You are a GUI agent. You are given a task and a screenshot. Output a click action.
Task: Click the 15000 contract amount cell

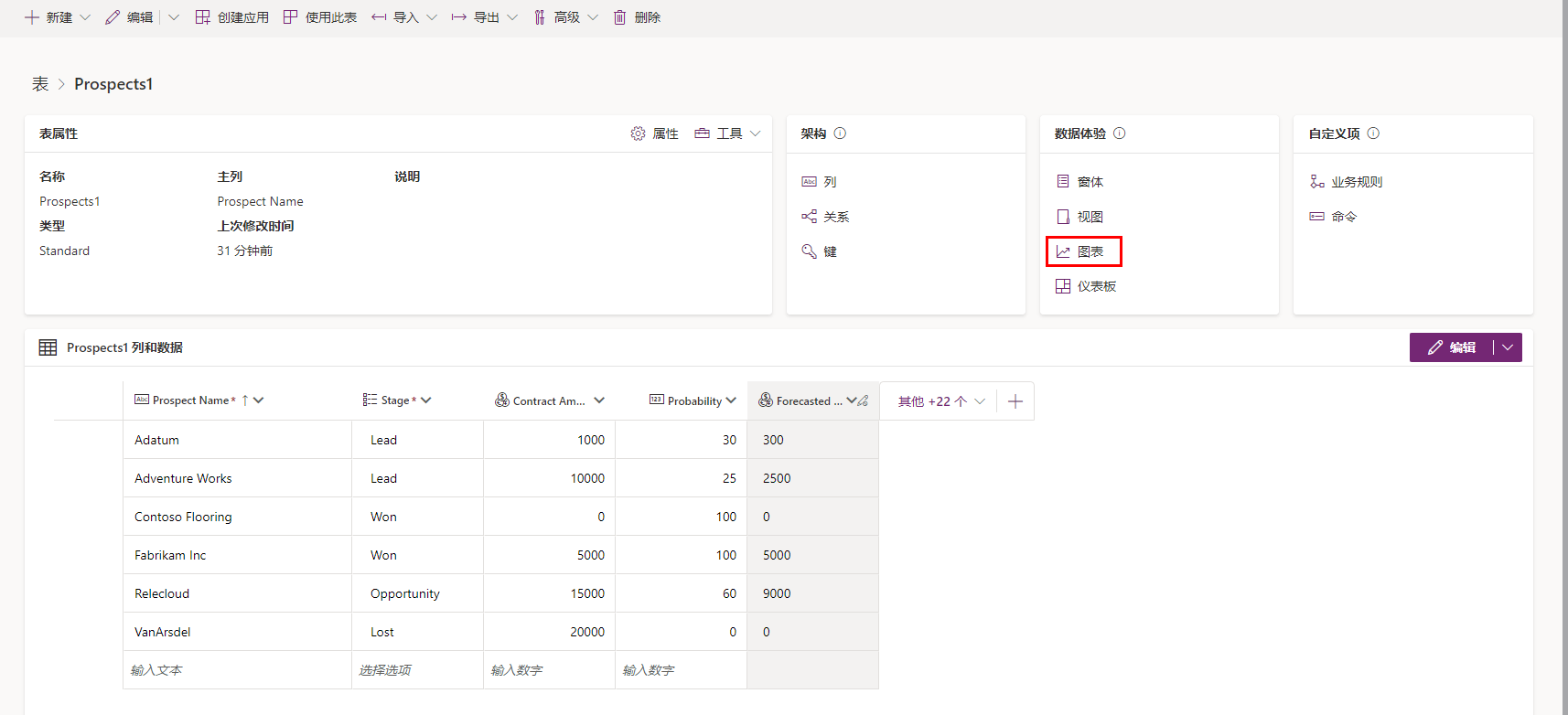pyautogui.click(x=550, y=593)
